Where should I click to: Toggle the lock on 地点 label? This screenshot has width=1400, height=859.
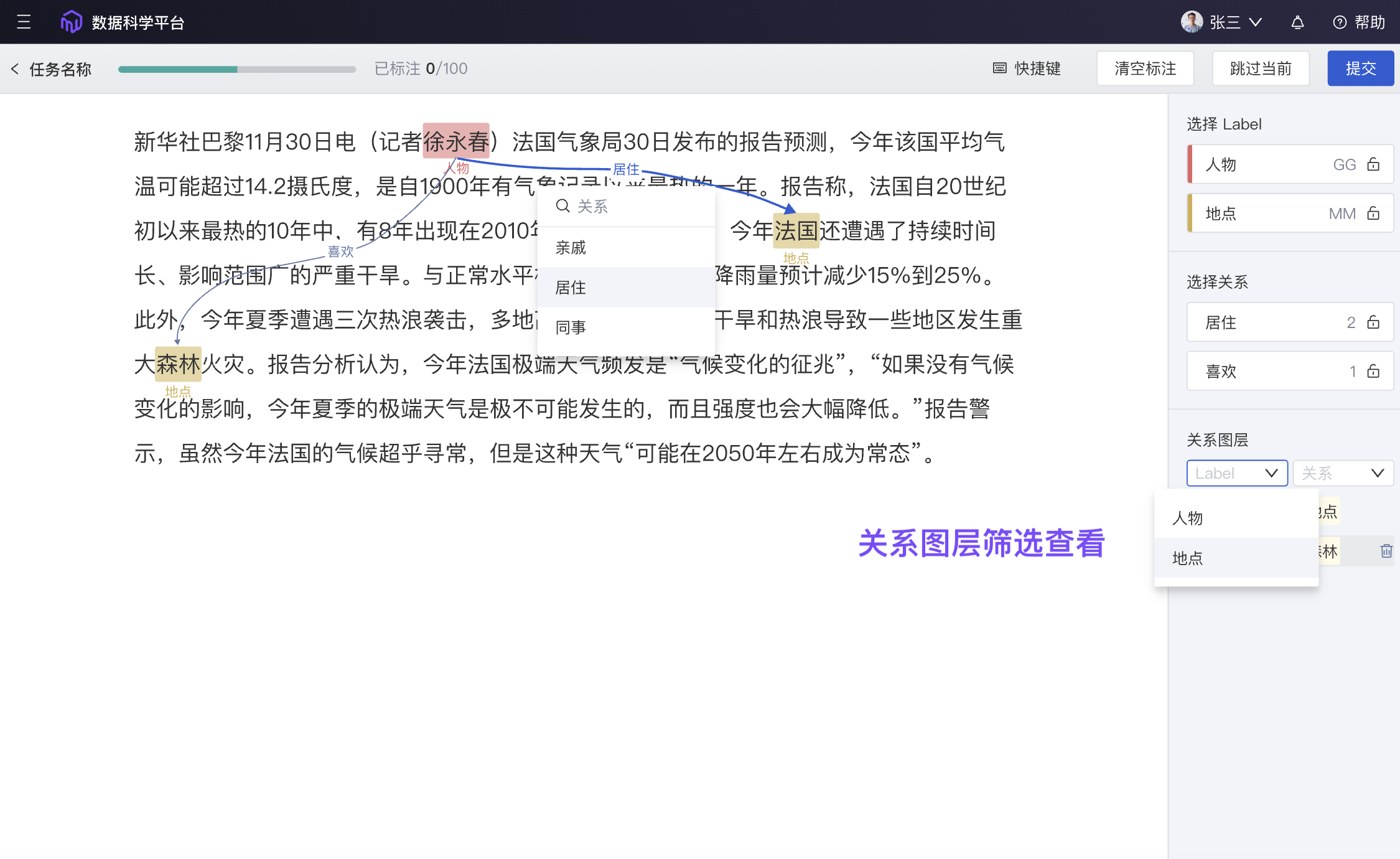click(x=1373, y=214)
